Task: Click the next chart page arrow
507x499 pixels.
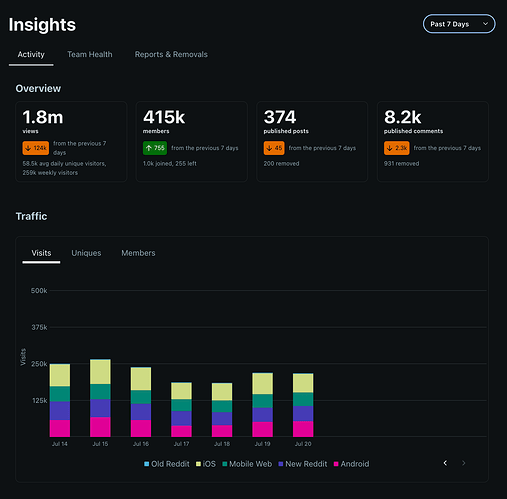Action: tap(463, 463)
